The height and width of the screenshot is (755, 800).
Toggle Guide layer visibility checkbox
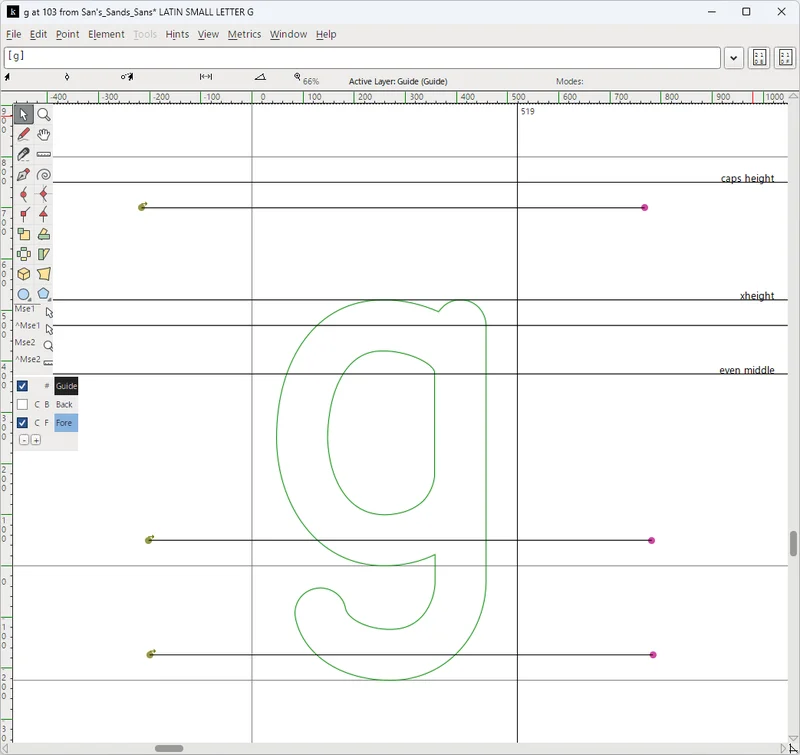click(22, 386)
